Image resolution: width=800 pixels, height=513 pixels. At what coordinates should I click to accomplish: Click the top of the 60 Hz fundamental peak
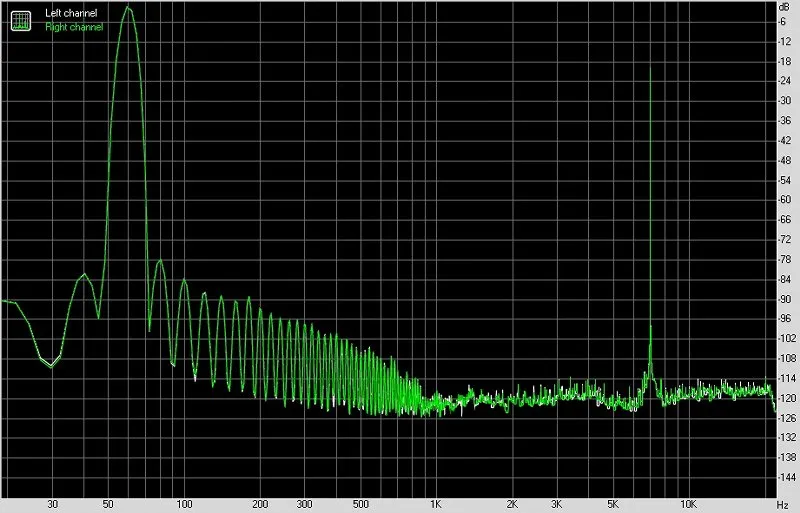point(128,8)
